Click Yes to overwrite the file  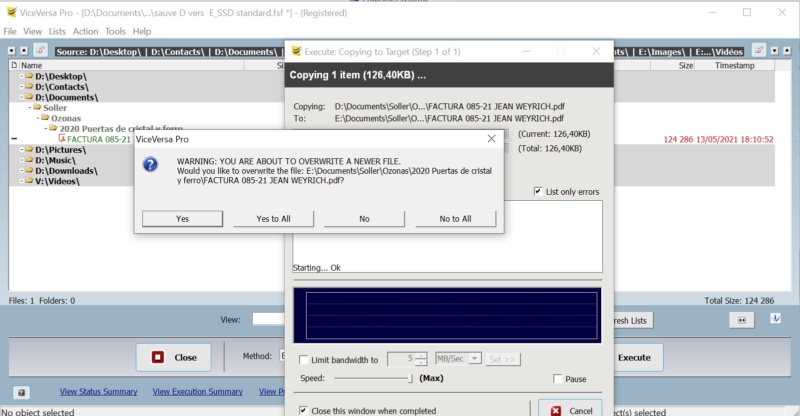(x=182, y=218)
